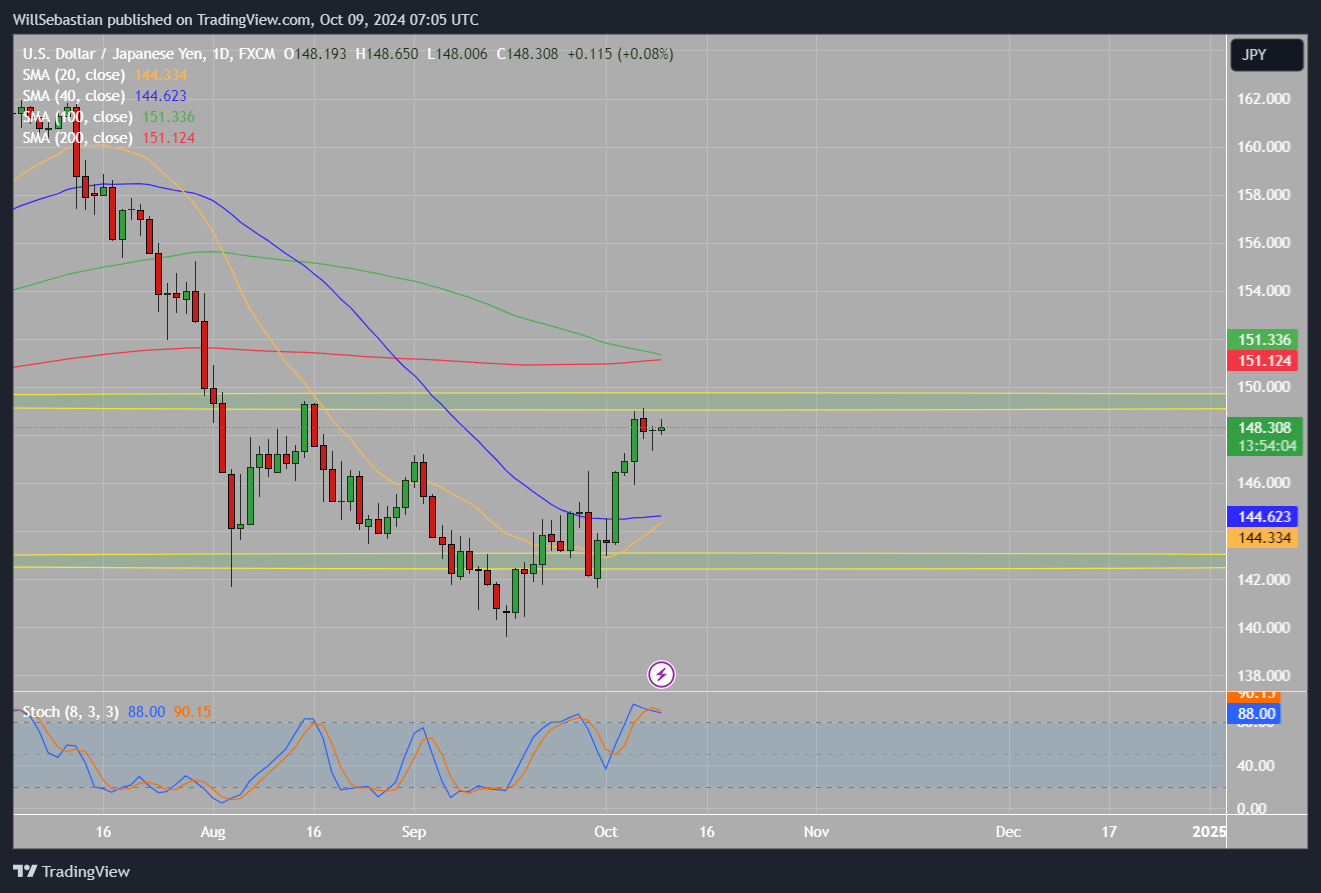Click the 88.00 stochastic value label
The width and height of the screenshot is (1321, 893).
[x=1256, y=713]
